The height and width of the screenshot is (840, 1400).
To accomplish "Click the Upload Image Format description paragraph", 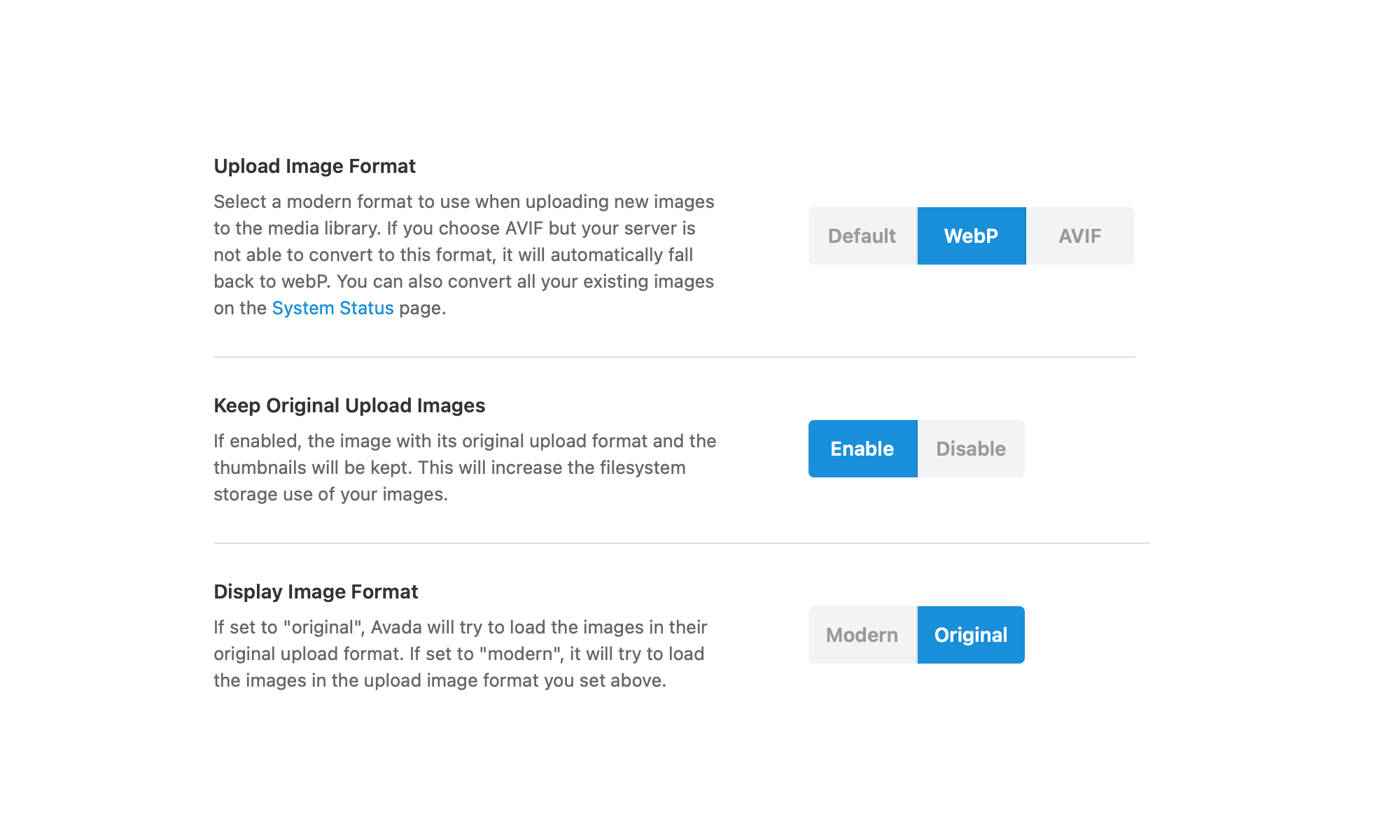I will click(463, 255).
